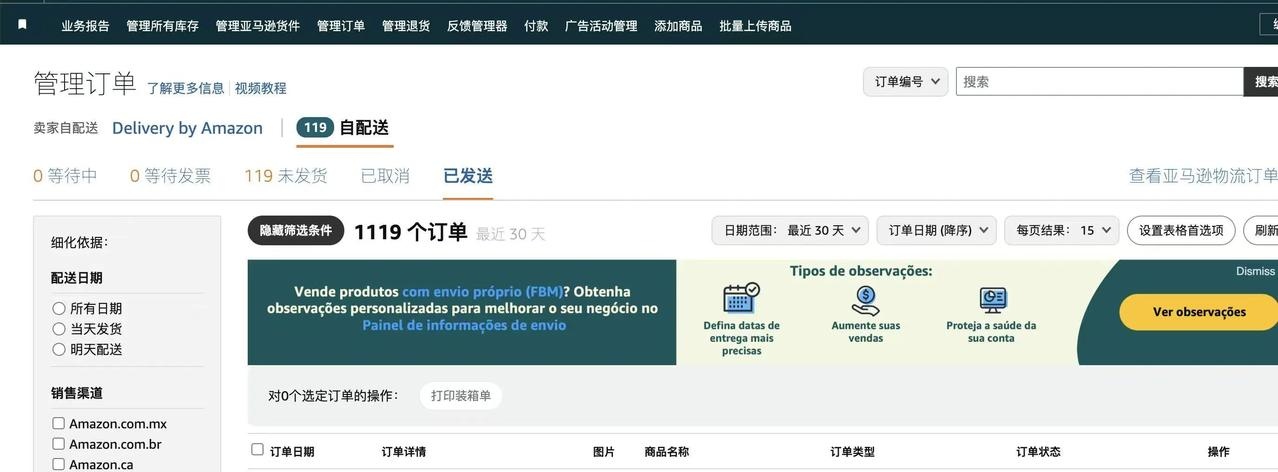The height and width of the screenshot is (472, 1278).
Task: Click the 商品名称 column header
Action: (667, 452)
